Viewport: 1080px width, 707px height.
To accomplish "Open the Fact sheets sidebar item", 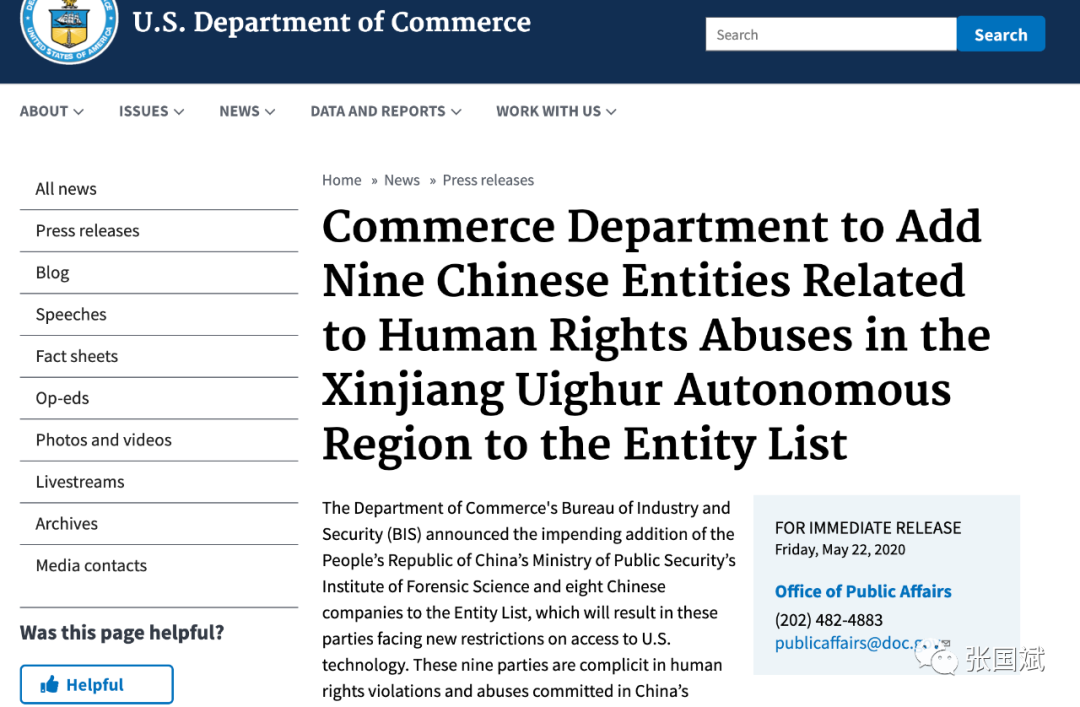I will [76, 356].
